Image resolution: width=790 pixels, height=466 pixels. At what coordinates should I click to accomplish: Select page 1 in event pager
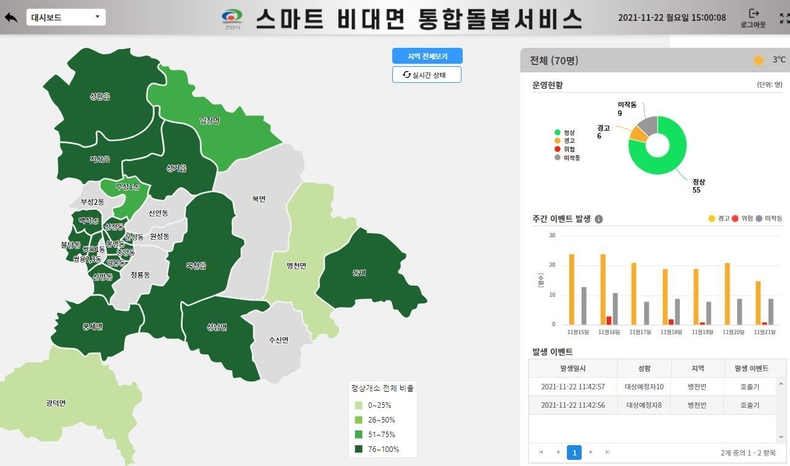coord(574,452)
